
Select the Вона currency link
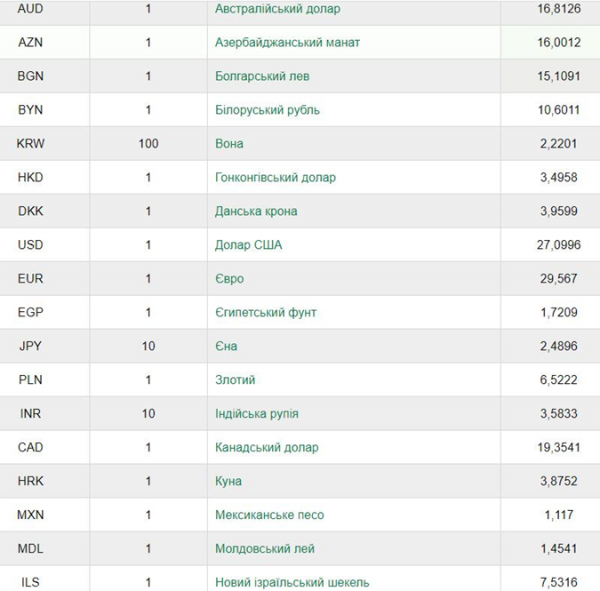click(229, 144)
